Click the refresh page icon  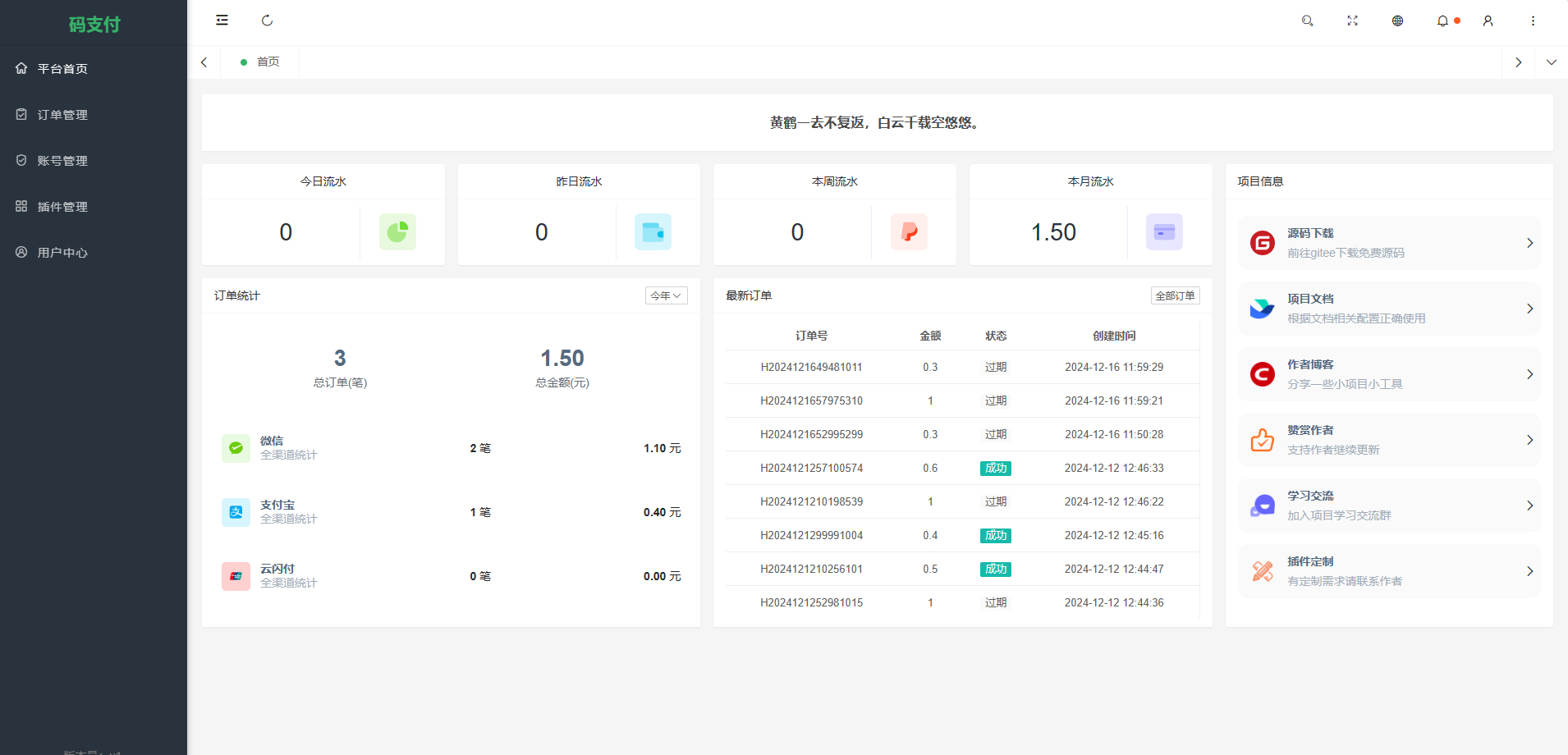[x=267, y=21]
